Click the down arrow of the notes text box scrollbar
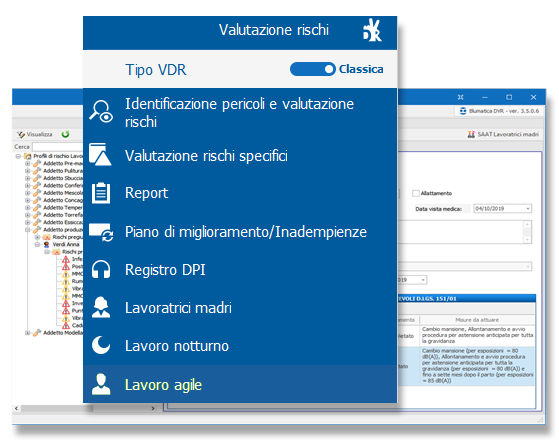 click(527, 240)
